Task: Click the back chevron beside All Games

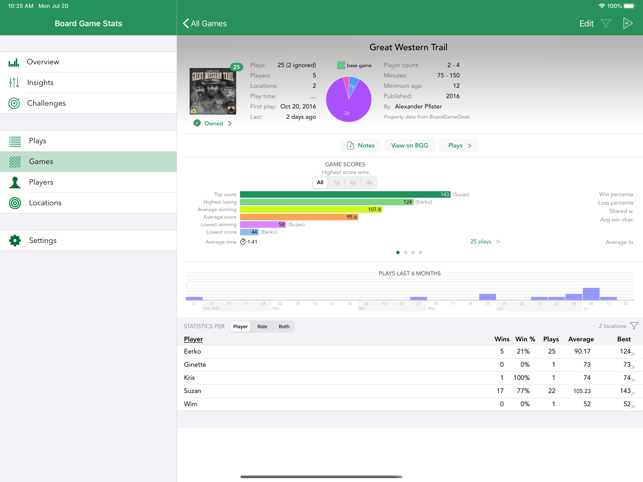Action: (186, 23)
